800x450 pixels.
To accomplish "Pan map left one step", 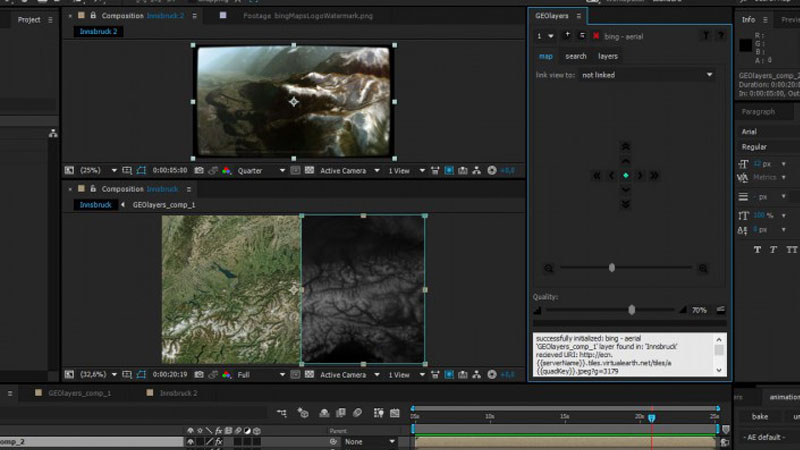I will (x=611, y=176).
